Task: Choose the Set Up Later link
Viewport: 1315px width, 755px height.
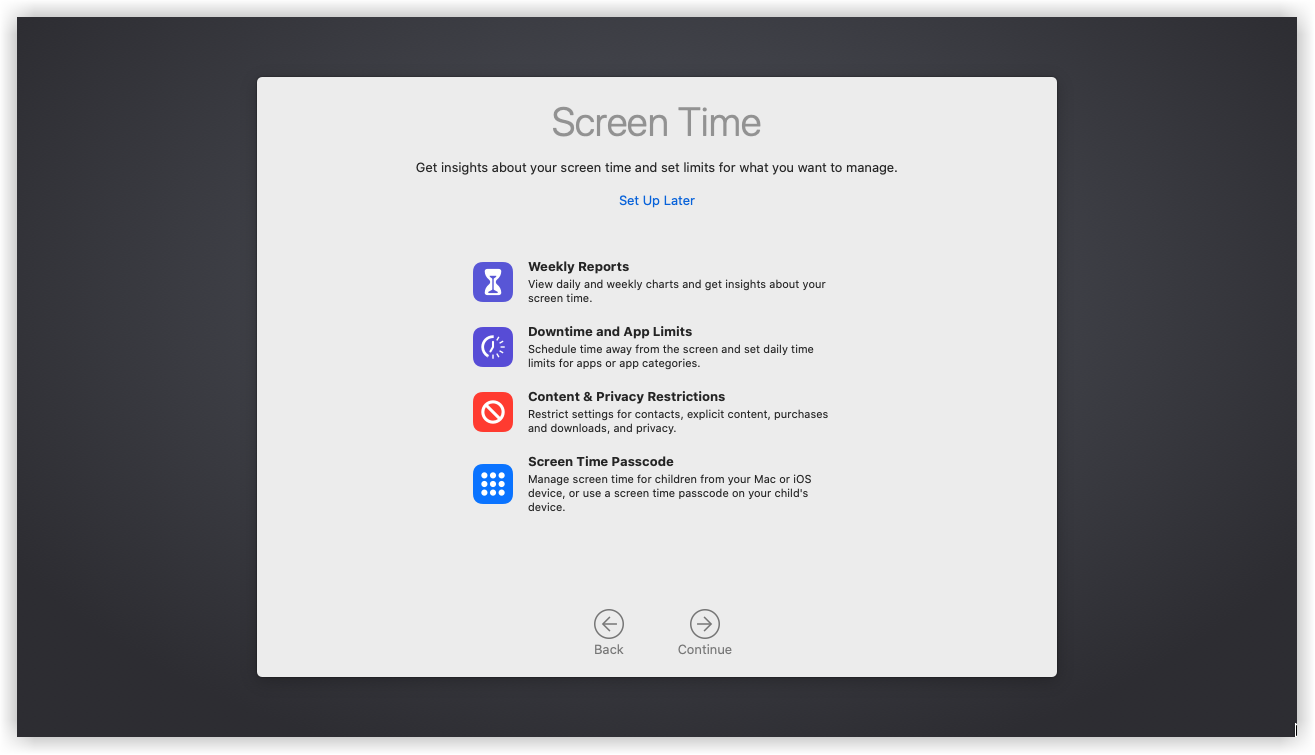Action: tap(656, 201)
